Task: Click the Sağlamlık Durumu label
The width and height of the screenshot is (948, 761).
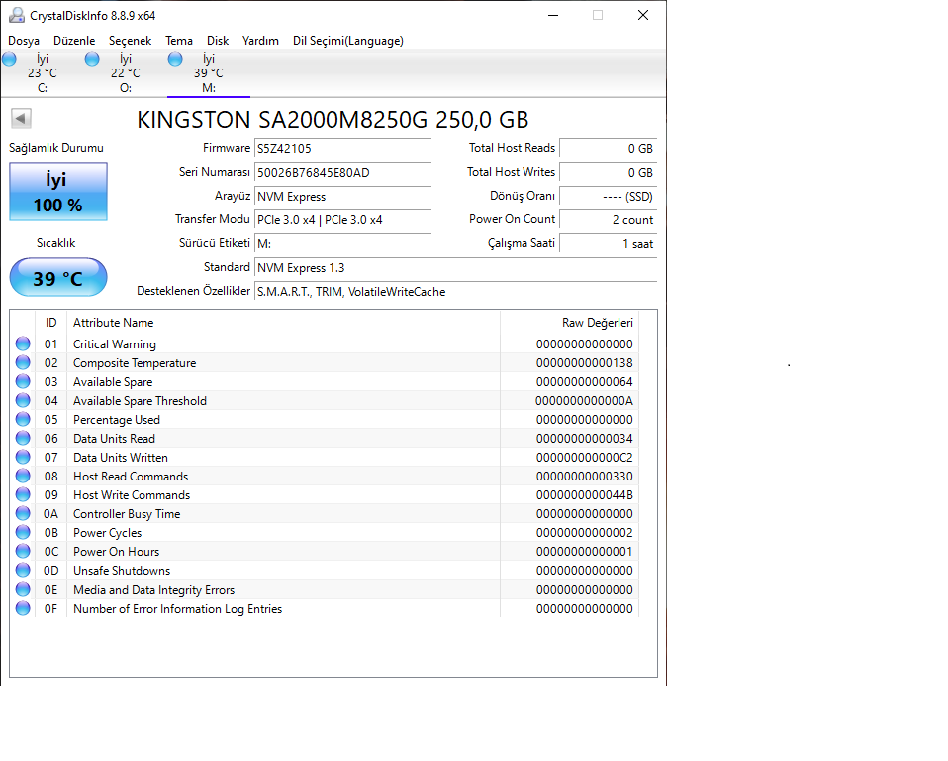Action: click(x=56, y=148)
